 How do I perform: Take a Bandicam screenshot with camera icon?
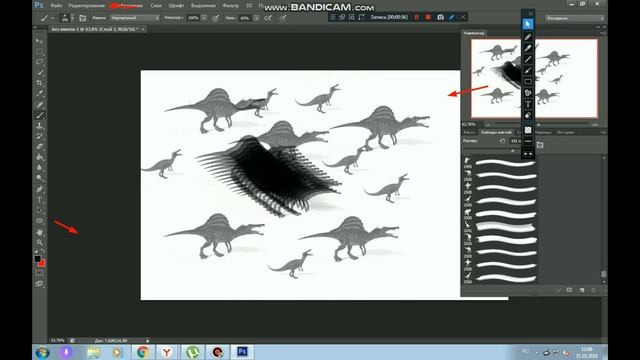click(440, 17)
